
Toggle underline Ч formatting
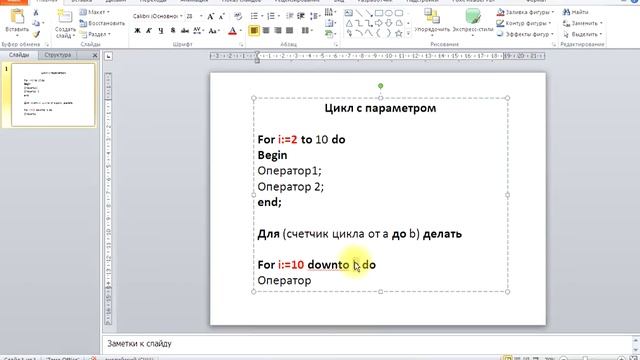161,31
